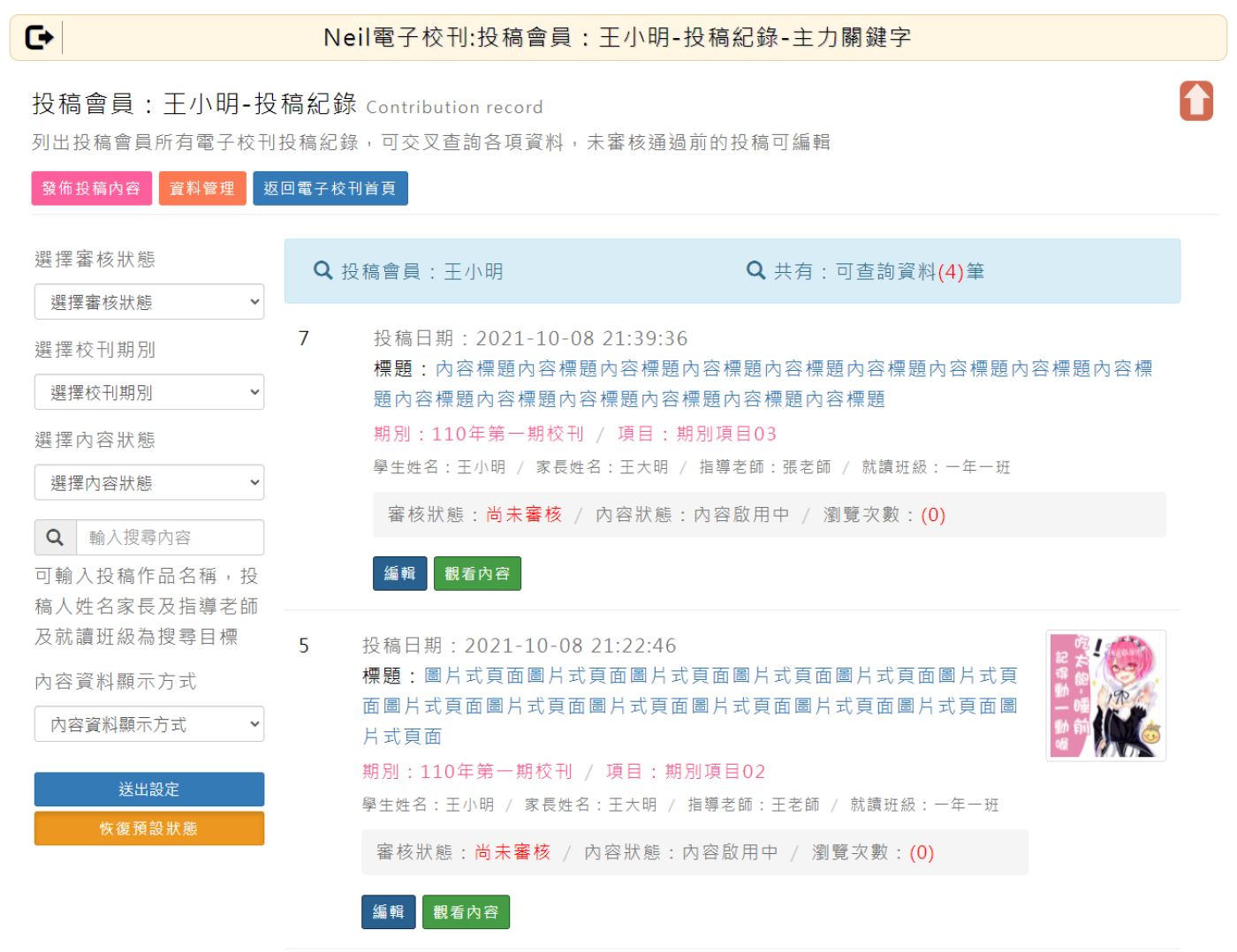The image size is (1237, 952).
Task: View entry 7 with 觀看內容 button
Action: 477,573
